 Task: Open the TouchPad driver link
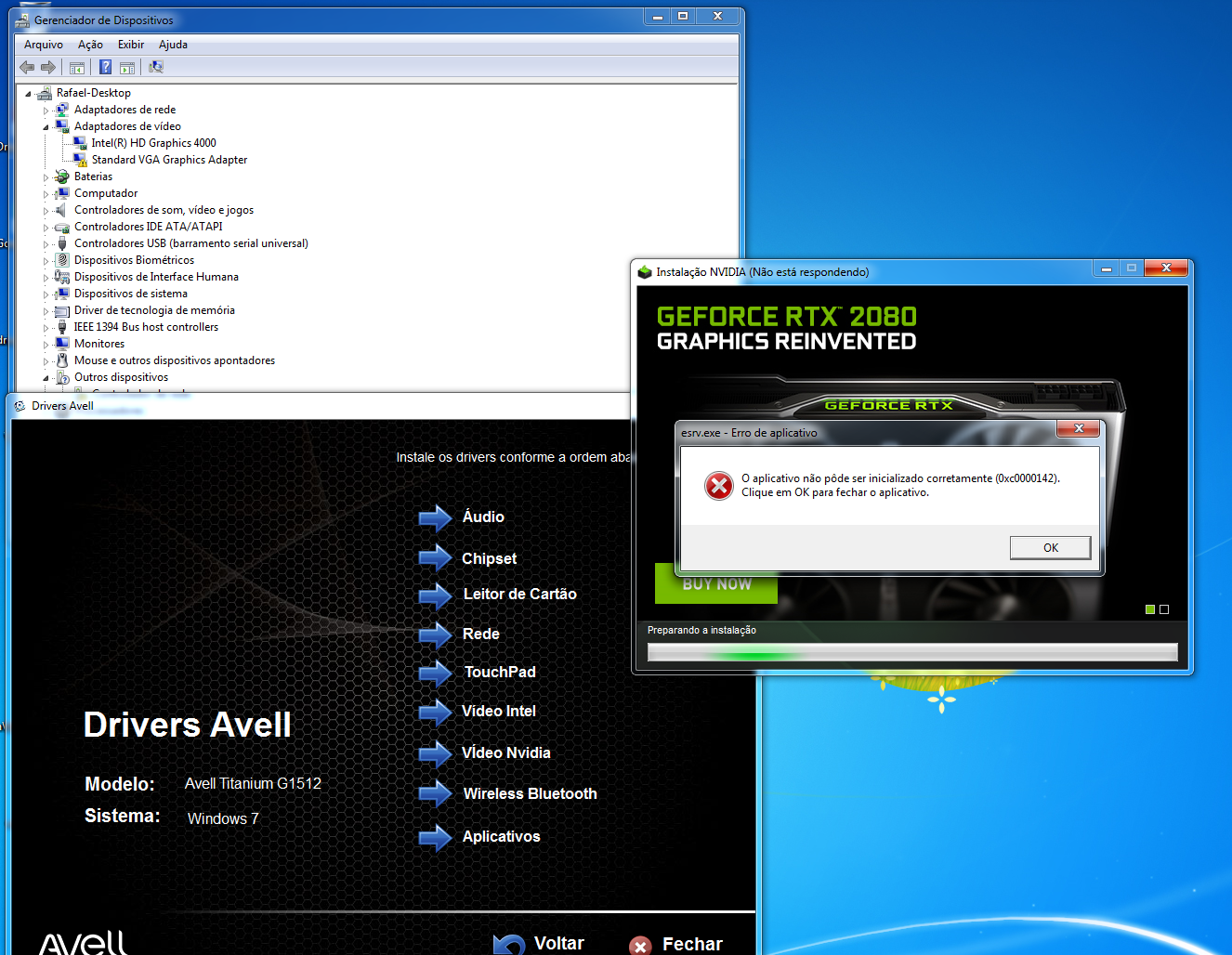coord(500,672)
